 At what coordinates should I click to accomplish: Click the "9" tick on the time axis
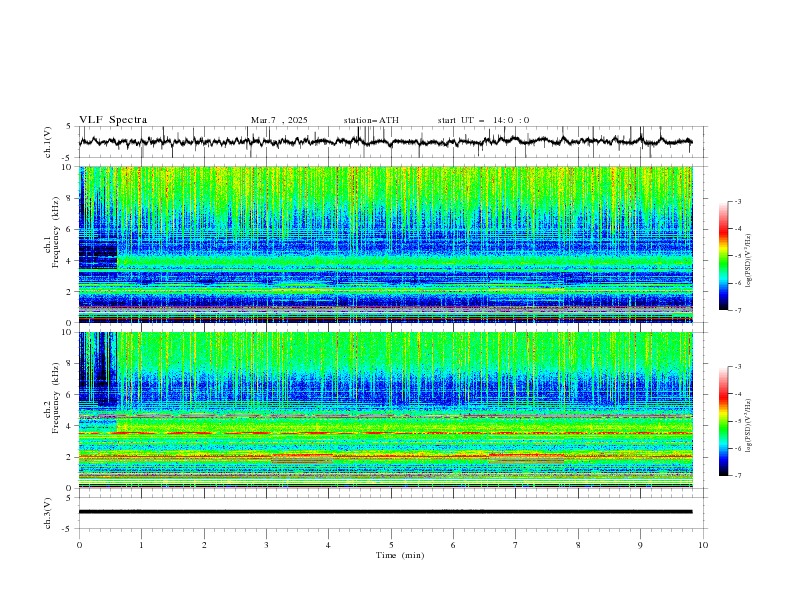coord(640,545)
